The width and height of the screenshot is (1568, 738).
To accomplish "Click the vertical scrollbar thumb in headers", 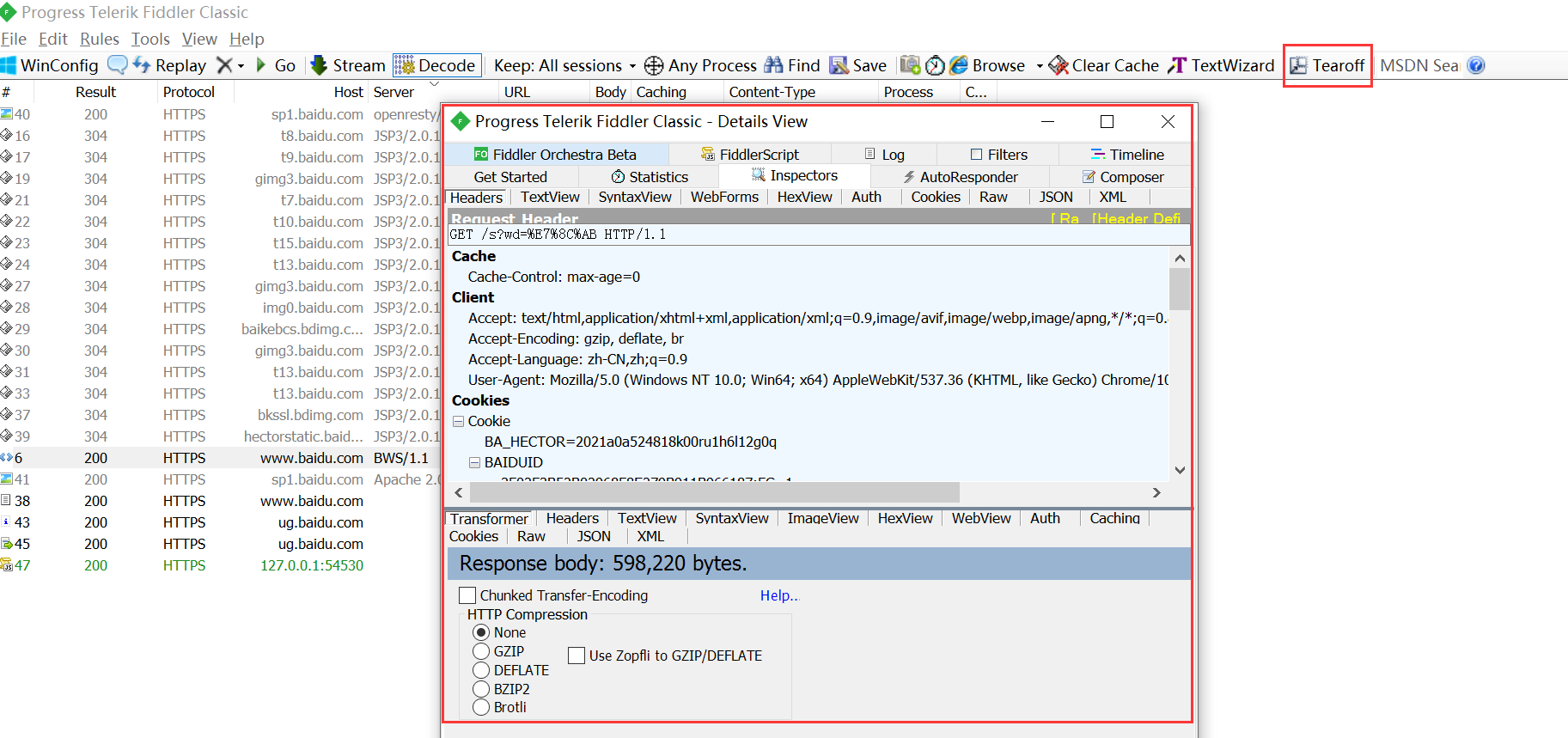I will tap(1180, 289).
